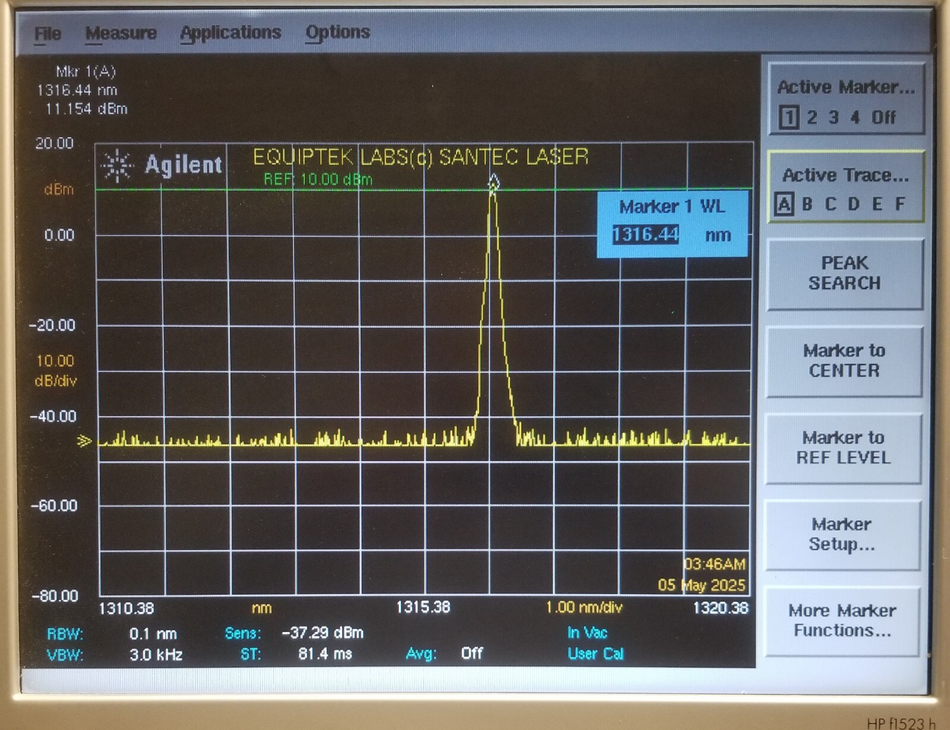Click the RBW value 0.1 nm
This screenshot has width=950, height=730.
coord(153,634)
